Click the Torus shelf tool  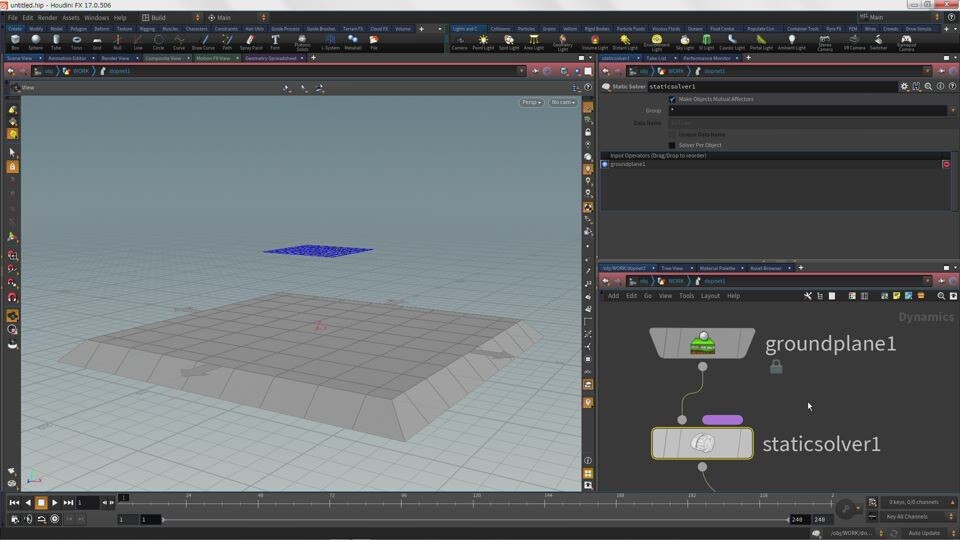[77, 42]
